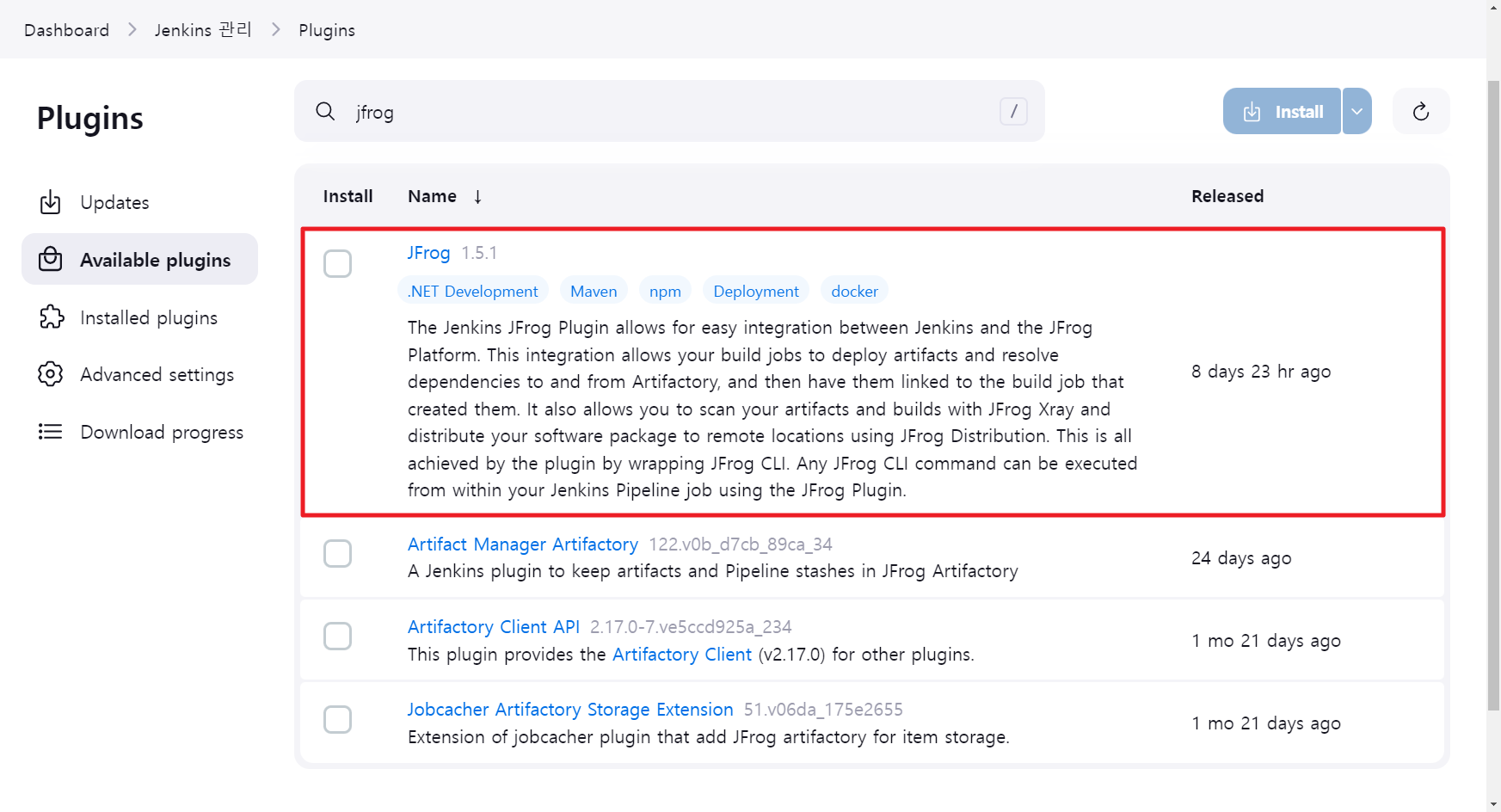Screen dimensions: 1501x812
Task: Check the JFrog plugin install checkbox
Action: [x=337, y=263]
